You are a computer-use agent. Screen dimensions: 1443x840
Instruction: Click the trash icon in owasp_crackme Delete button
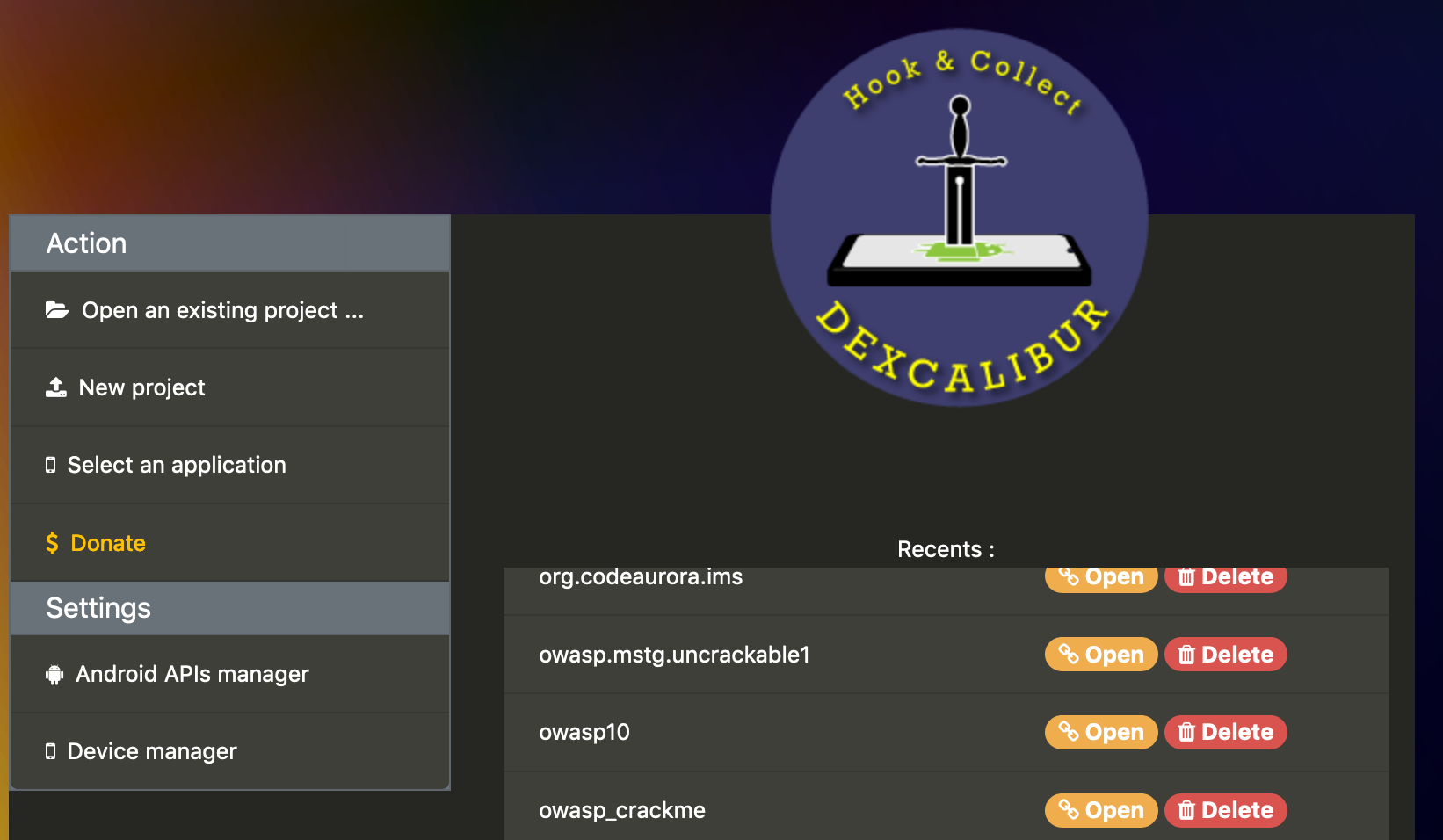coord(1186,810)
